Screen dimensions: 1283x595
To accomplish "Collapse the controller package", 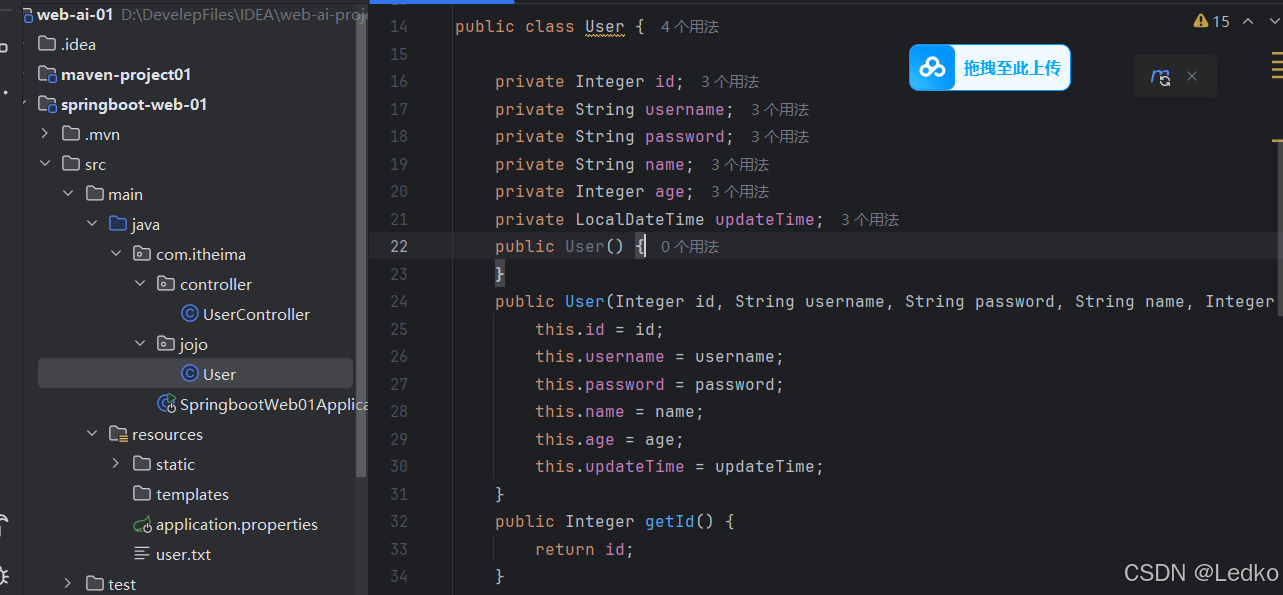I will click(x=140, y=284).
